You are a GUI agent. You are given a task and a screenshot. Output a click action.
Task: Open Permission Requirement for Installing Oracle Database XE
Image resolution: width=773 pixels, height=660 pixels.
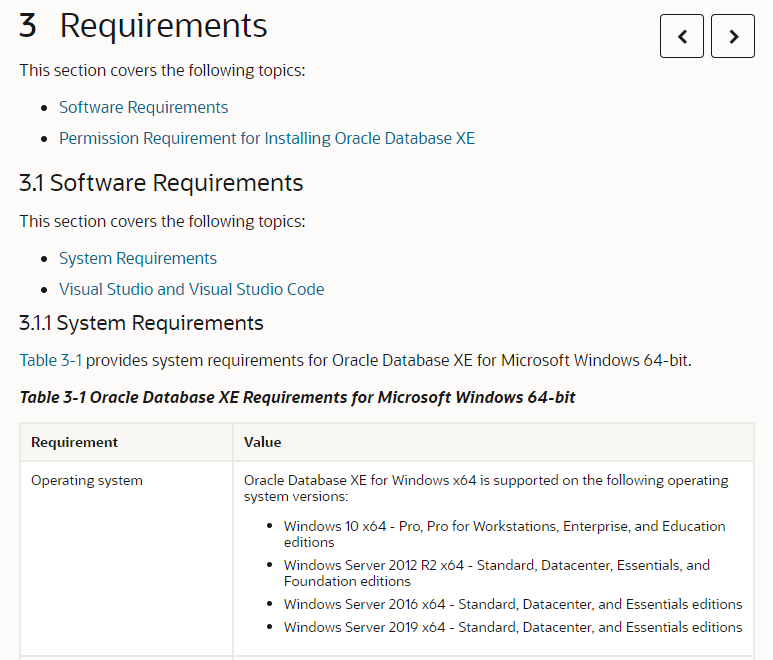(x=267, y=139)
